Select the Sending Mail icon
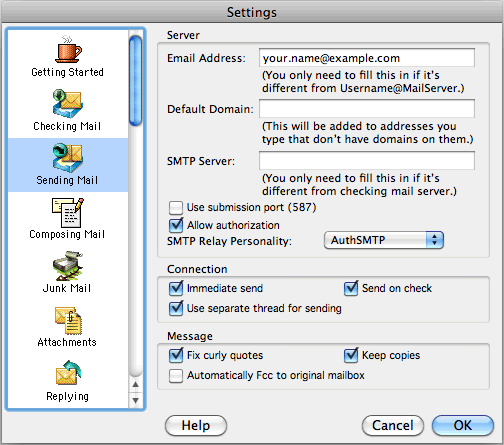The height and width of the screenshot is (445, 504). tap(67, 158)
